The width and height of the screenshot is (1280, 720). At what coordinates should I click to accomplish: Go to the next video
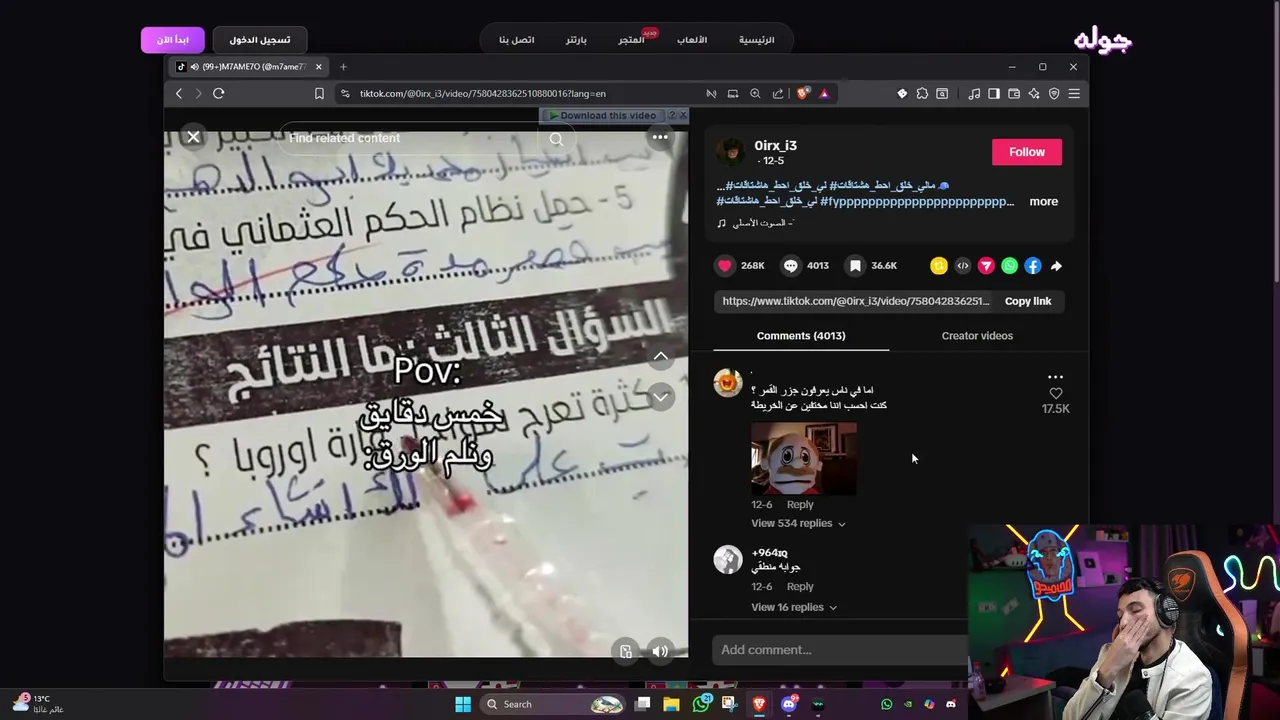[x=661, y=397]
